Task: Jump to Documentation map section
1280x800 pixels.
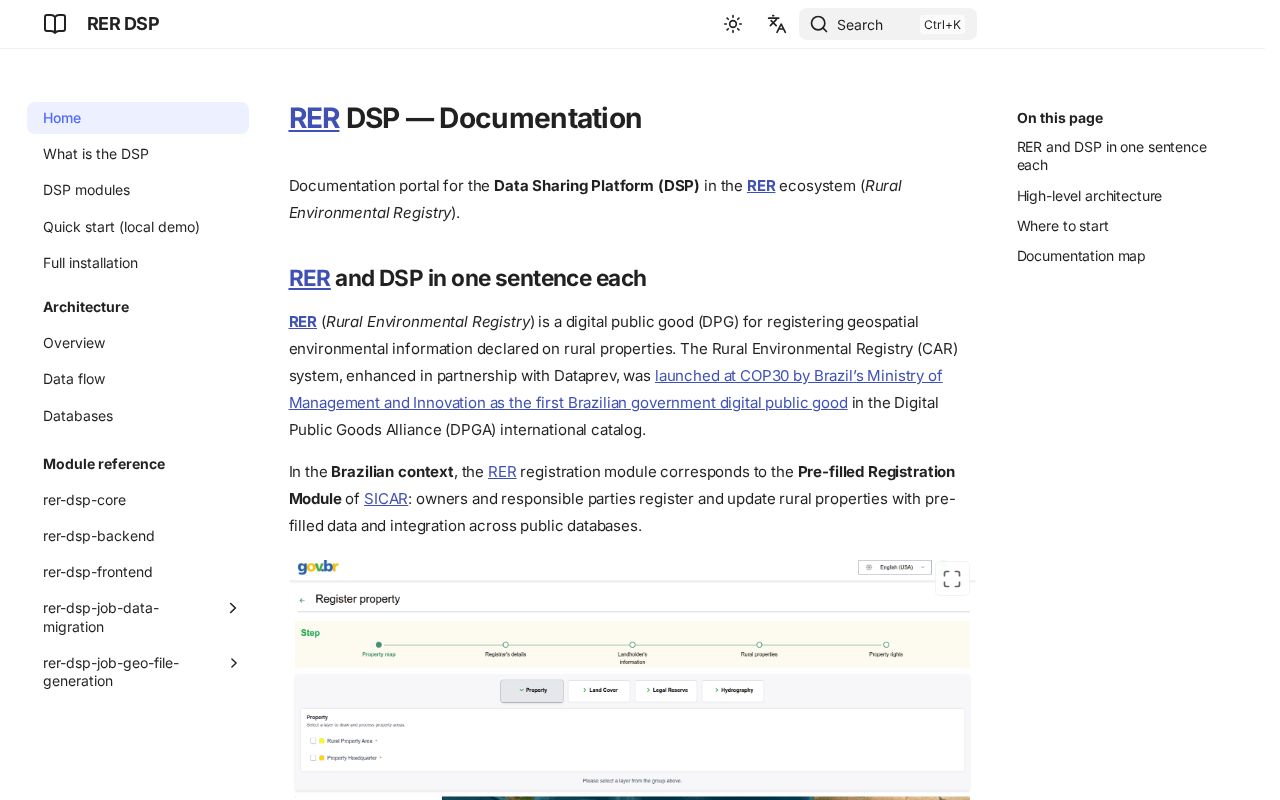Action: click(x=1081, y=256)
